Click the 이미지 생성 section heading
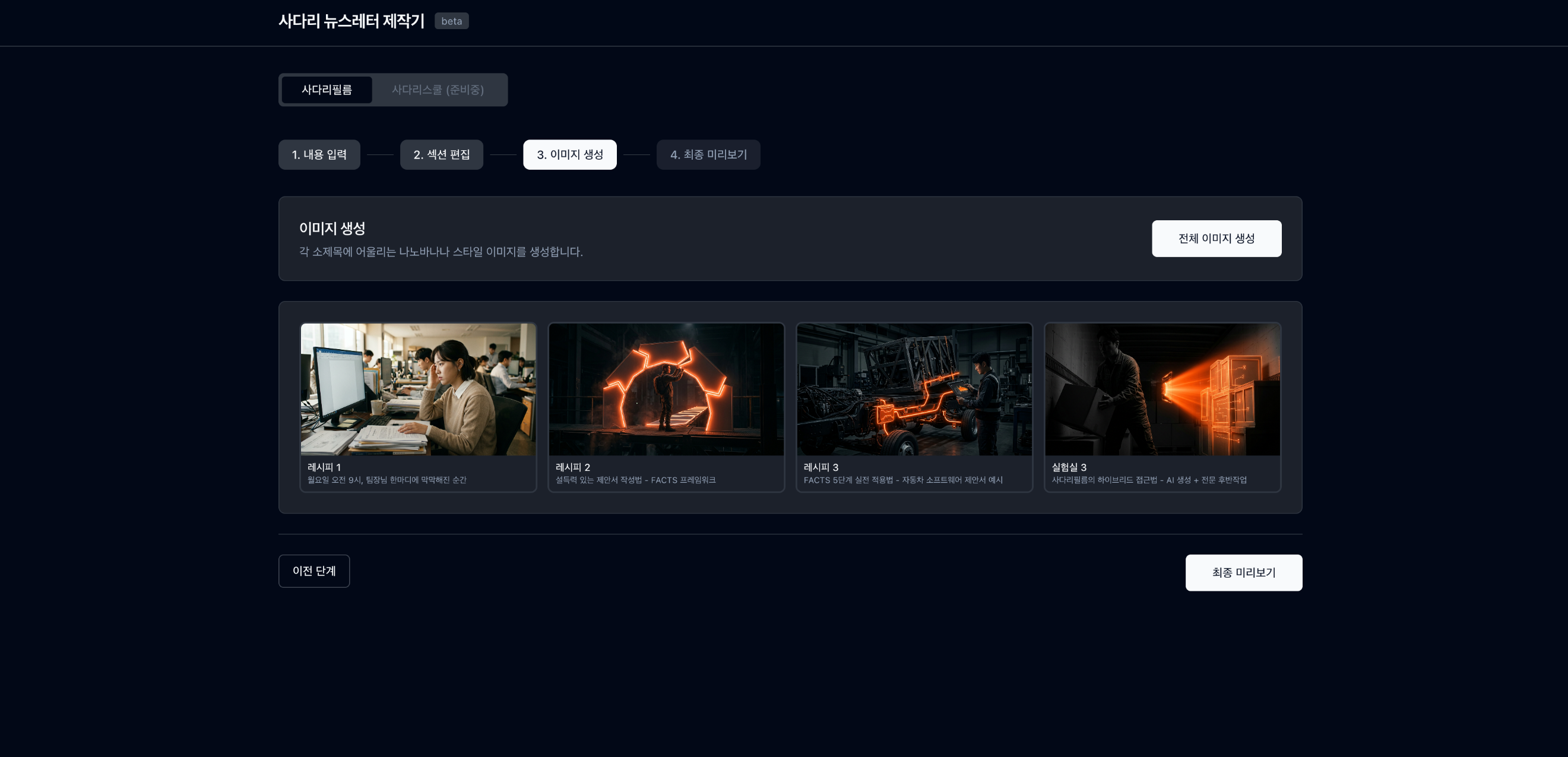Image resolution: width=1568 pixels, height=757 pixels. pos(332,228)
